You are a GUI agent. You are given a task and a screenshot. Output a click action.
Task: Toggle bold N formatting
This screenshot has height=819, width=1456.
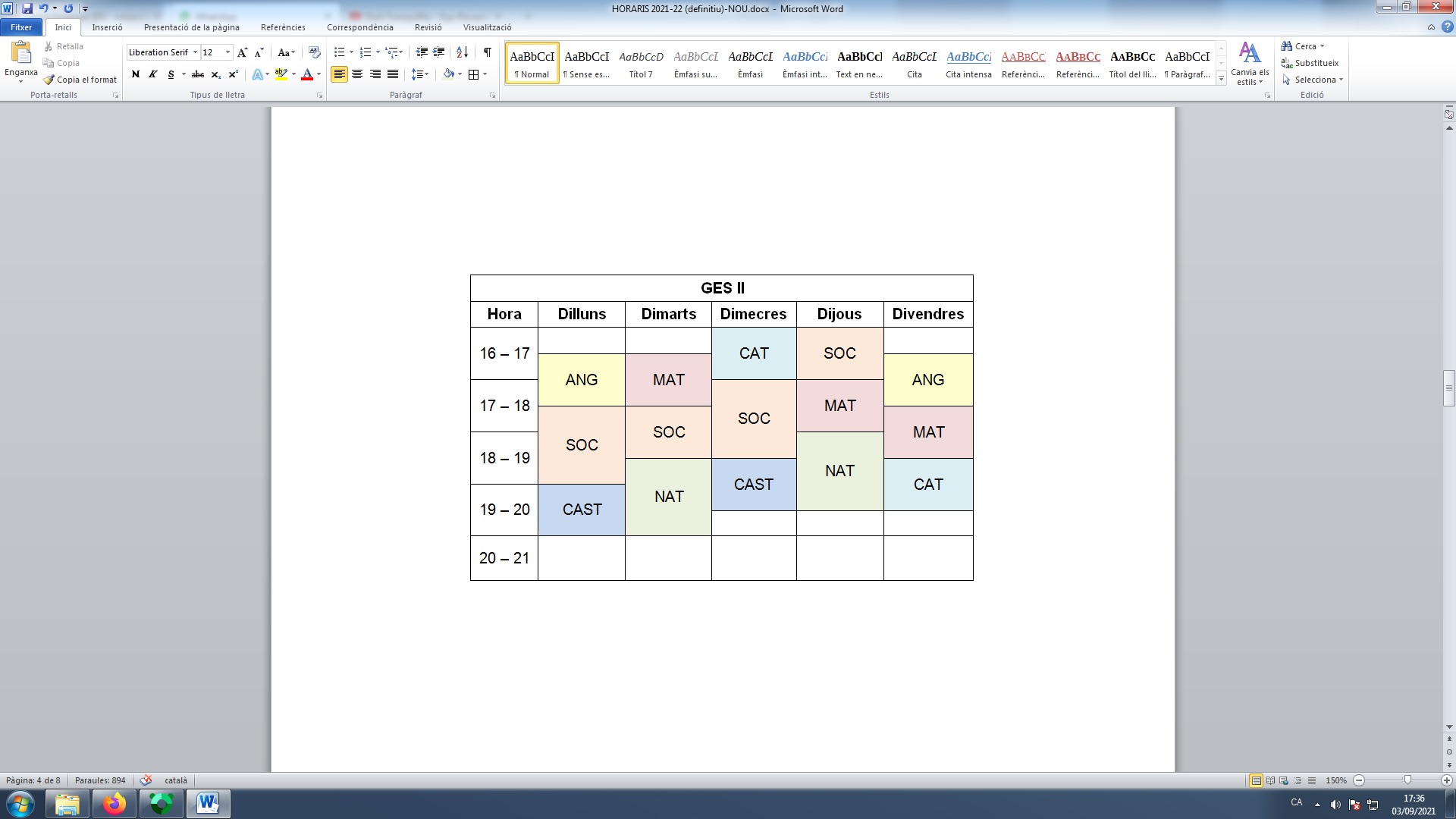(136, 74)
